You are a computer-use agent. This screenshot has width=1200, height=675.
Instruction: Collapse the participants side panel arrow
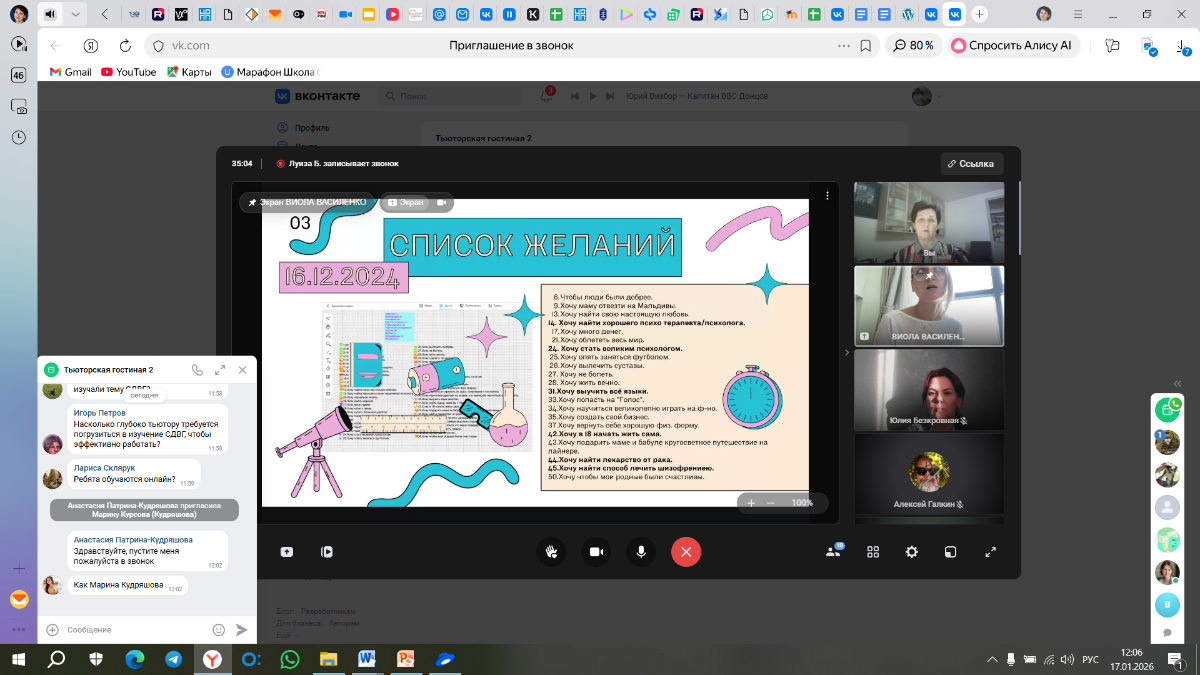(847, 352)
